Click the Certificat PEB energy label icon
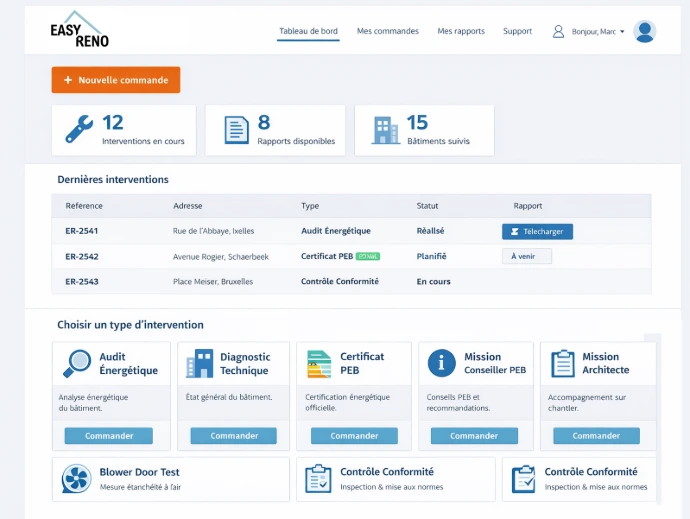Screen dimensions: 690x519 319,363
